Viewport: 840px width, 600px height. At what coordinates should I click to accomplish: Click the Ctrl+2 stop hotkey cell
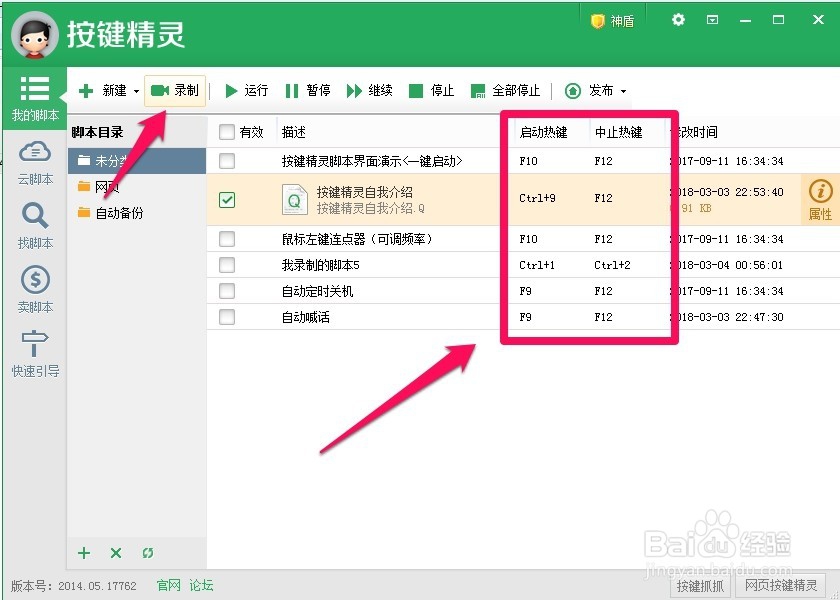pyautogui.click(x=612, y=265)
